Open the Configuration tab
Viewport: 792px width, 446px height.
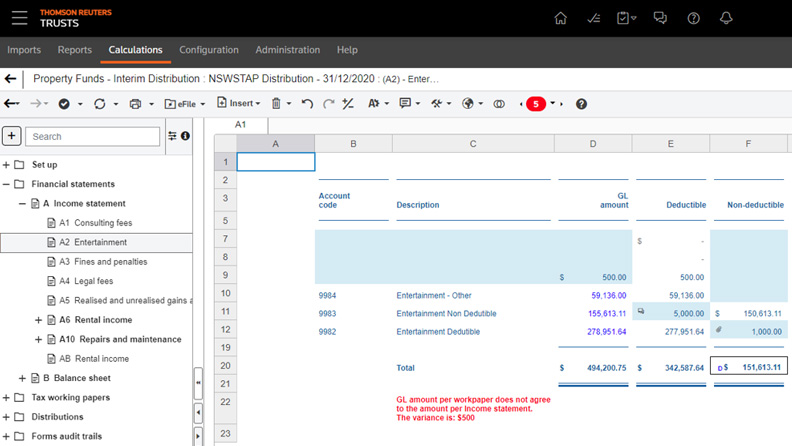(209, 50)
